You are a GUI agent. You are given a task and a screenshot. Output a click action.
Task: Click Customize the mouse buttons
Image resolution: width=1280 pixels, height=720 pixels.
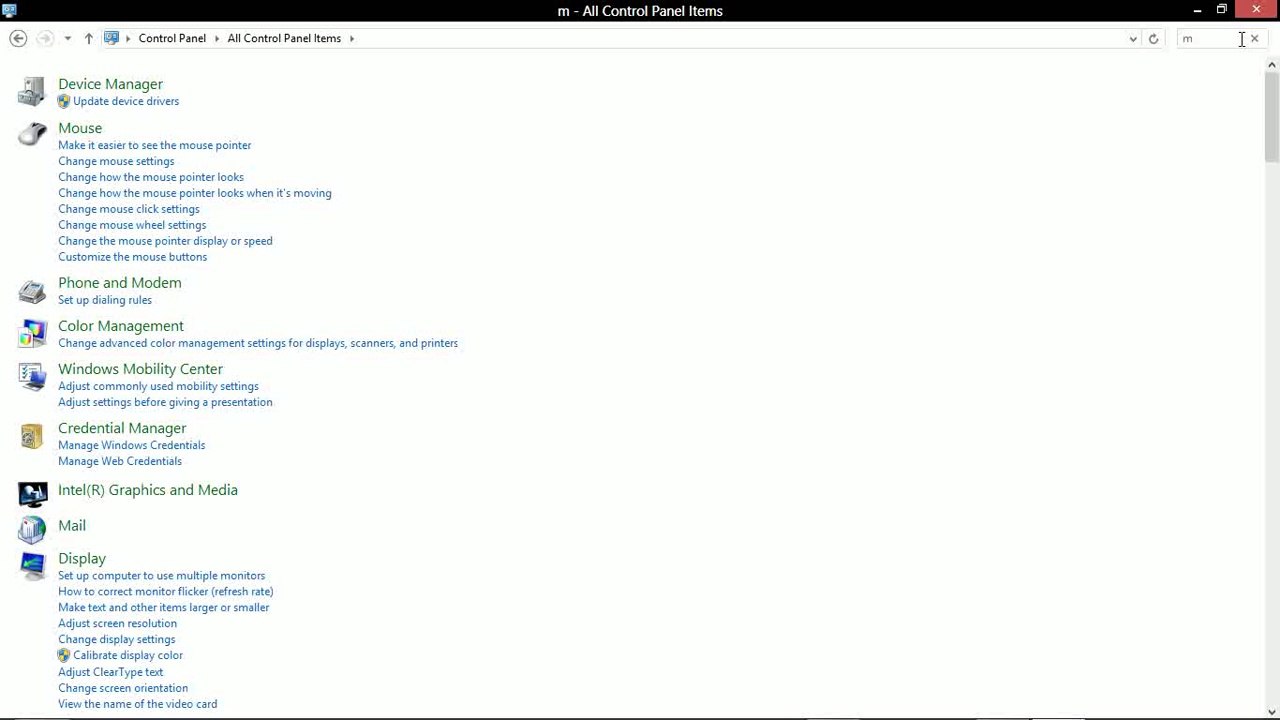(133, 257)
